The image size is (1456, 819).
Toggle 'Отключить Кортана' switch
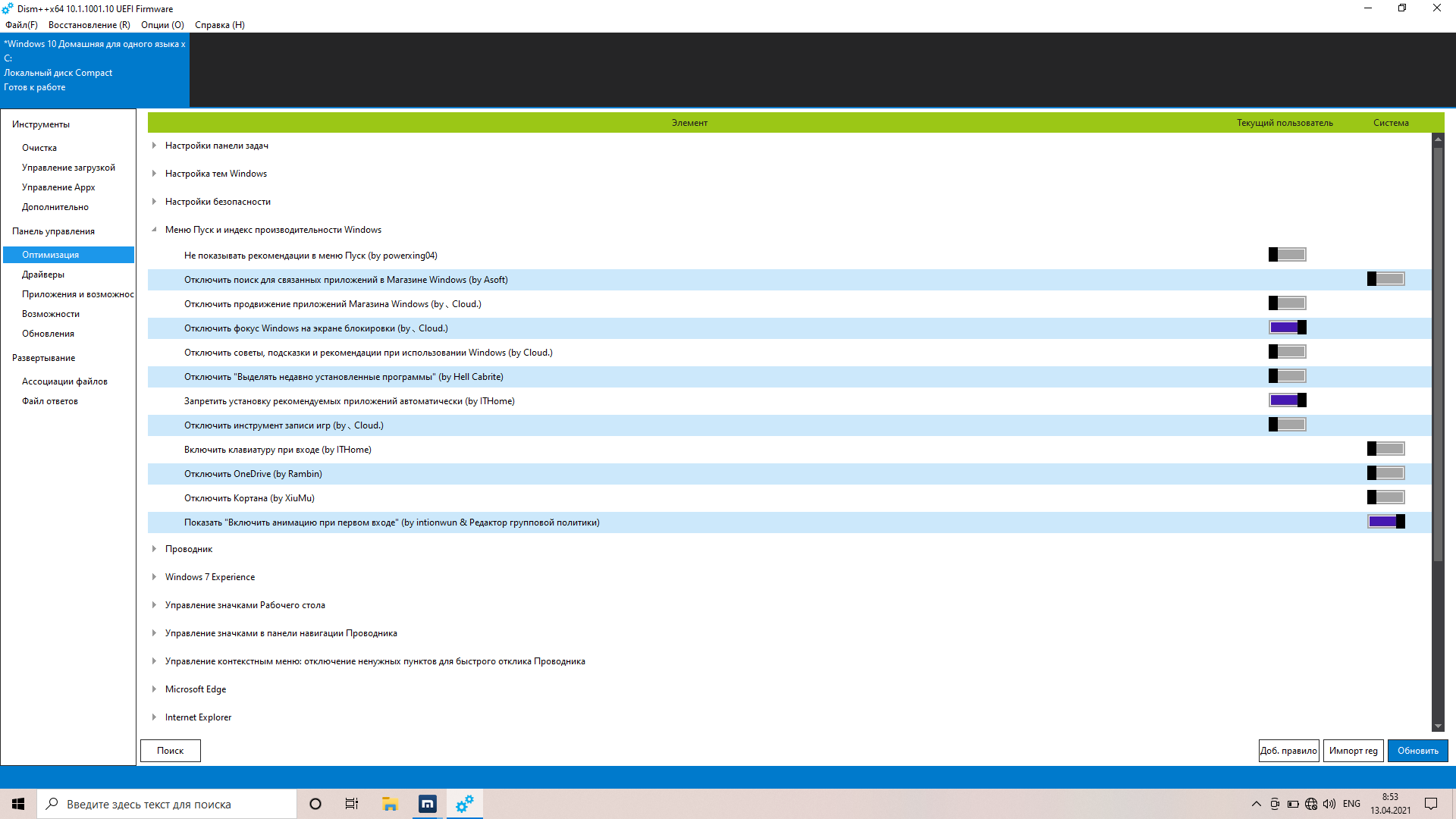(x=1386, y=497)
